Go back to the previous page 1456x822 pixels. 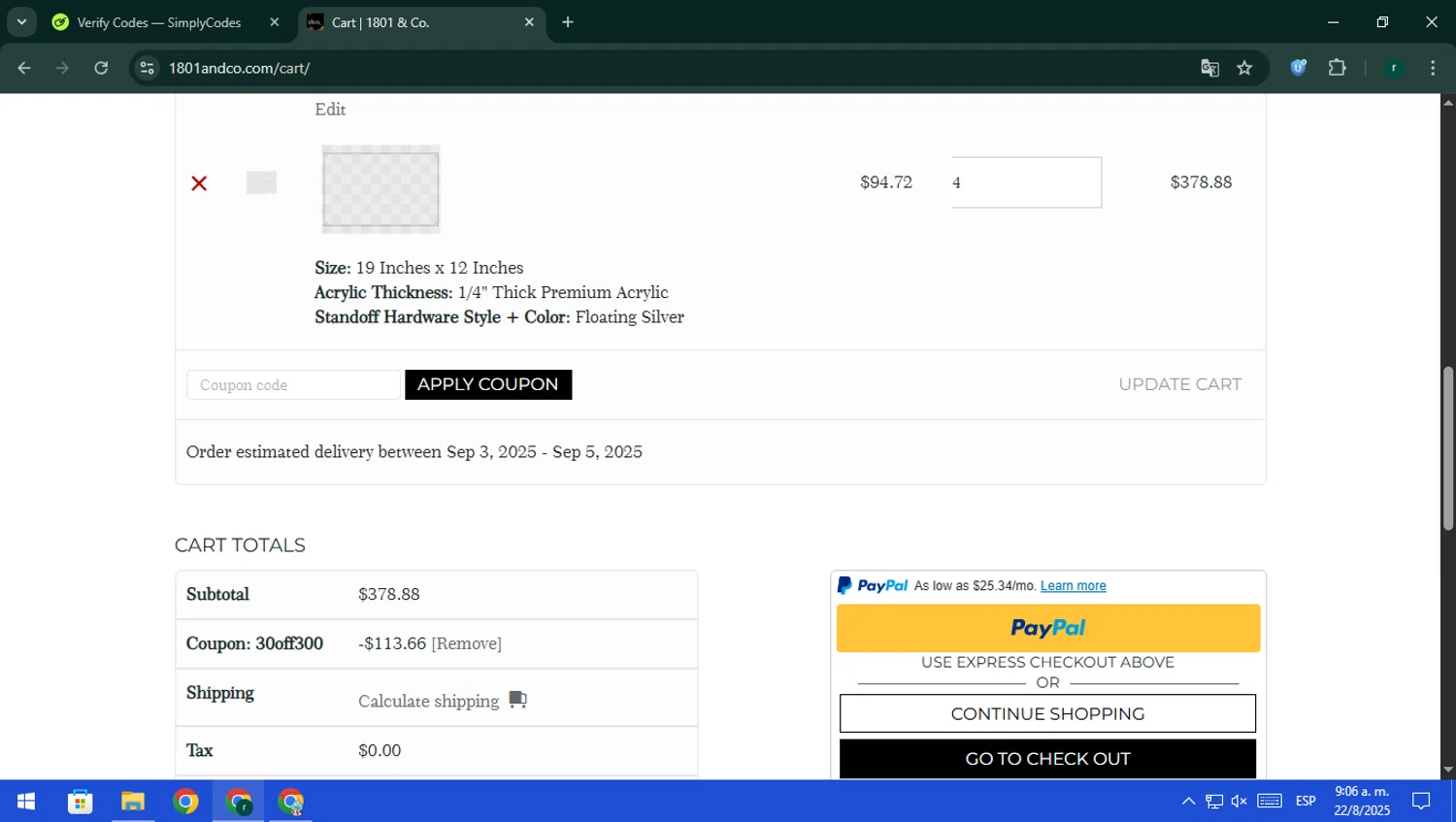24,68
